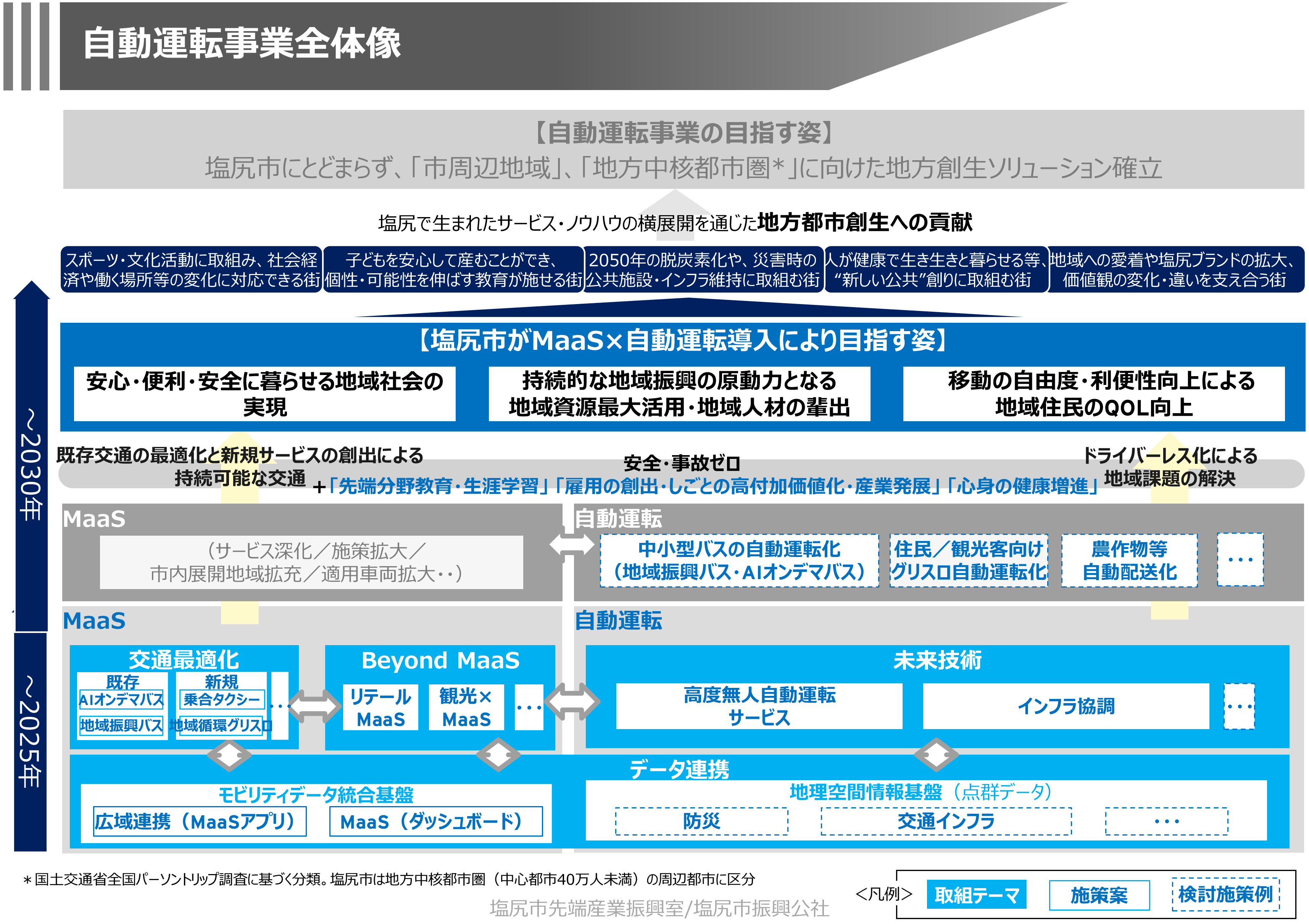Viewport: 1309px width, 924px height.
Task: Click the dashed 農作物等自動配送化 box
Action: coord(1129,560)
